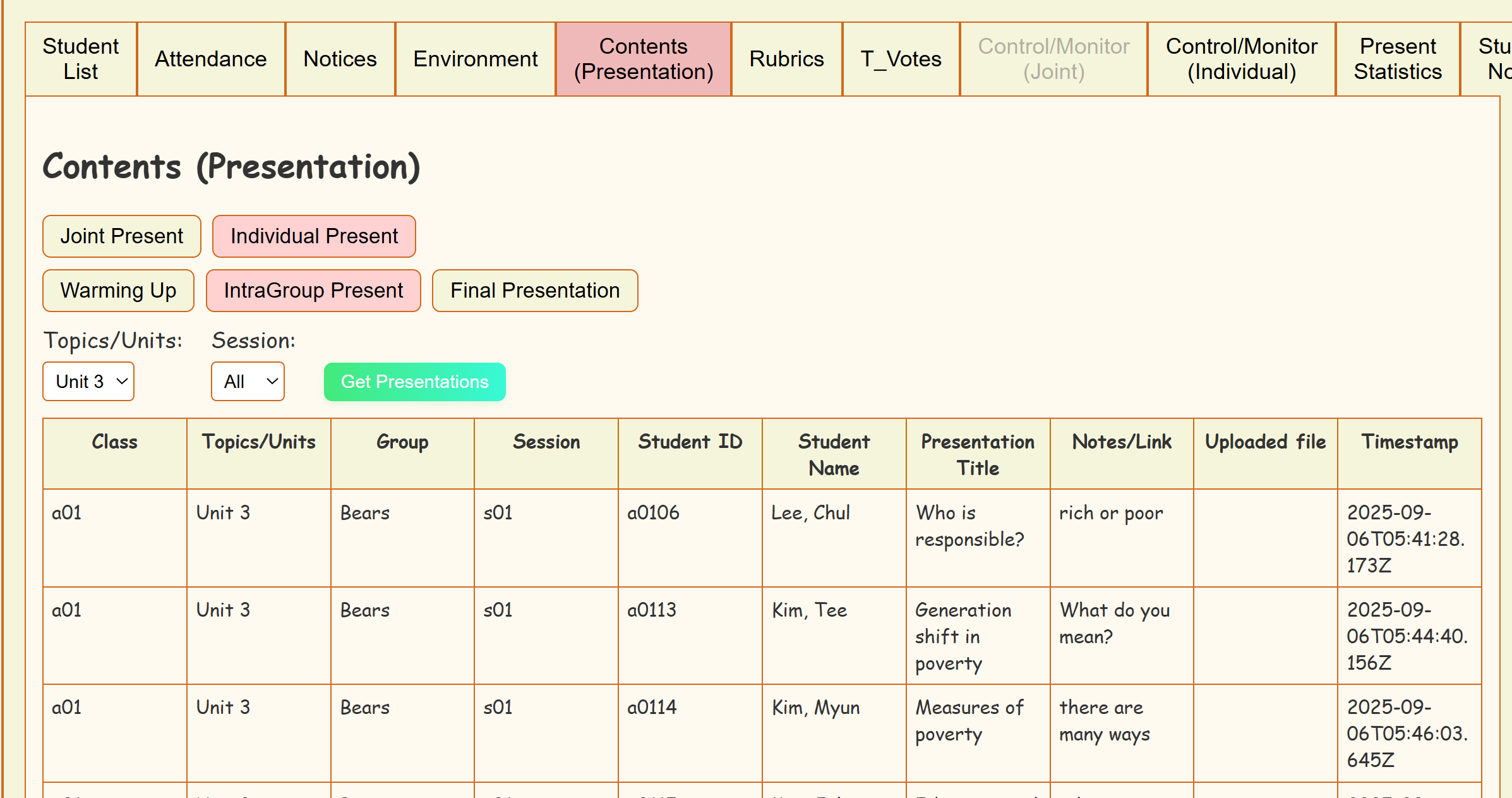This screenshot has height=798, width=1512.
Task: Open the Session dropdown set to All
Action: click(248, 382)
